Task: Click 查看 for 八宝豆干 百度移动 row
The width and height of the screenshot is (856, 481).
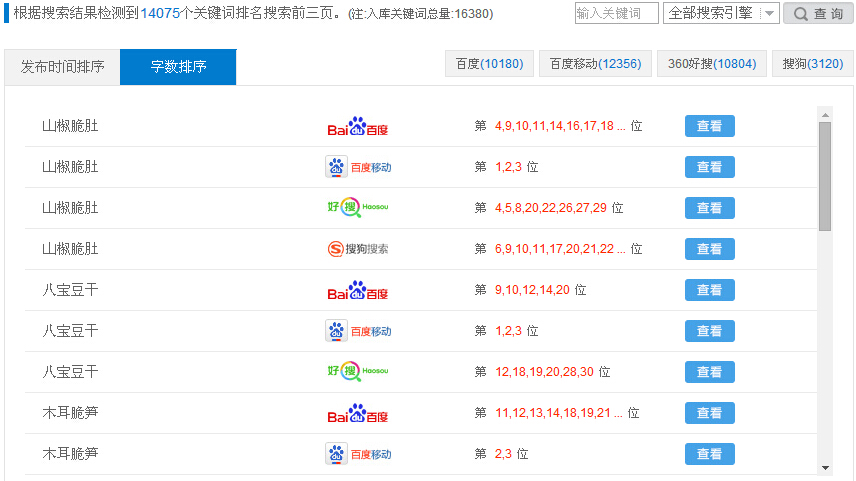Action: tap(710, 331)
